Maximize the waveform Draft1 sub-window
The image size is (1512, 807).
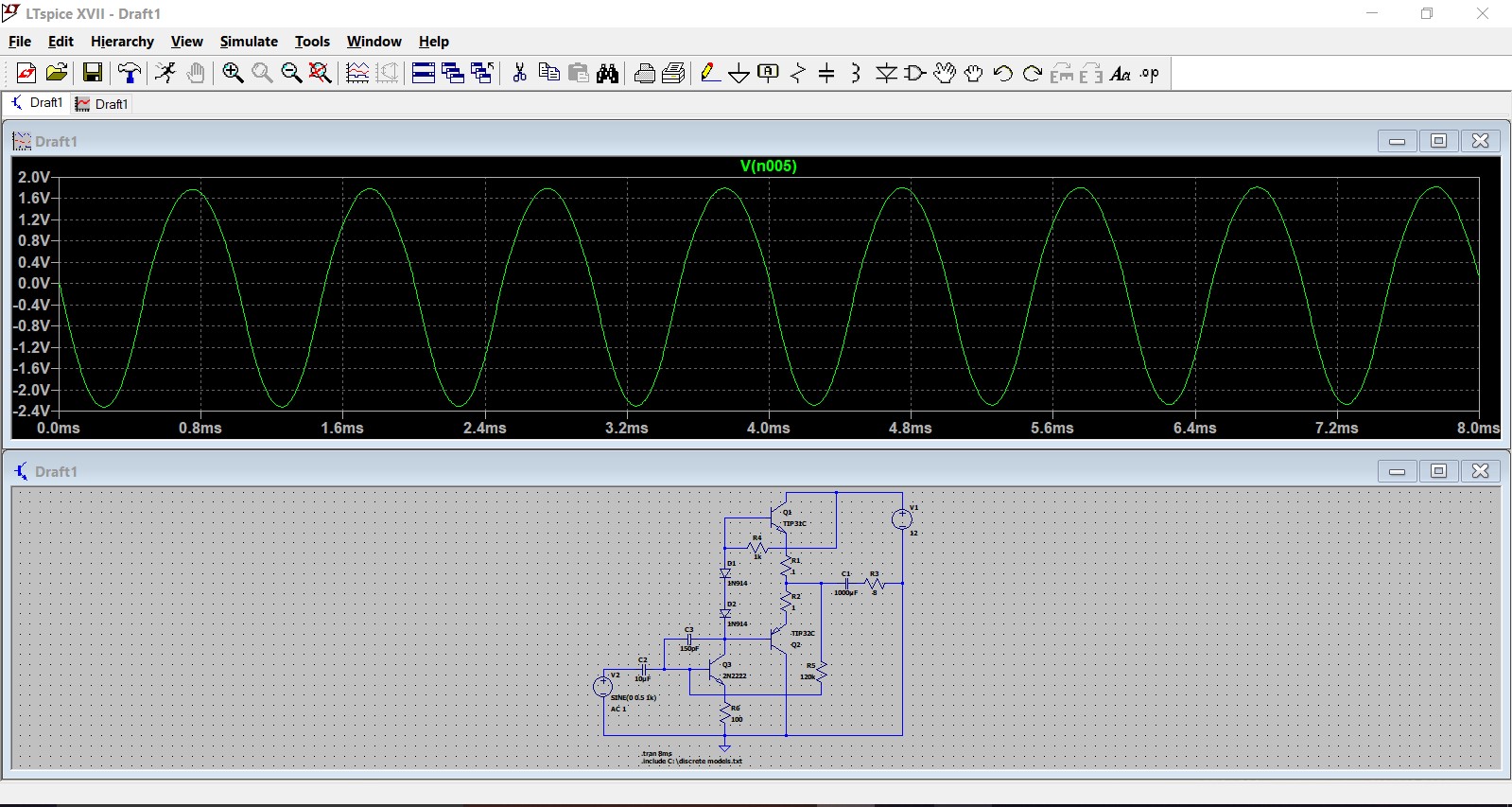pos(1438,141)
